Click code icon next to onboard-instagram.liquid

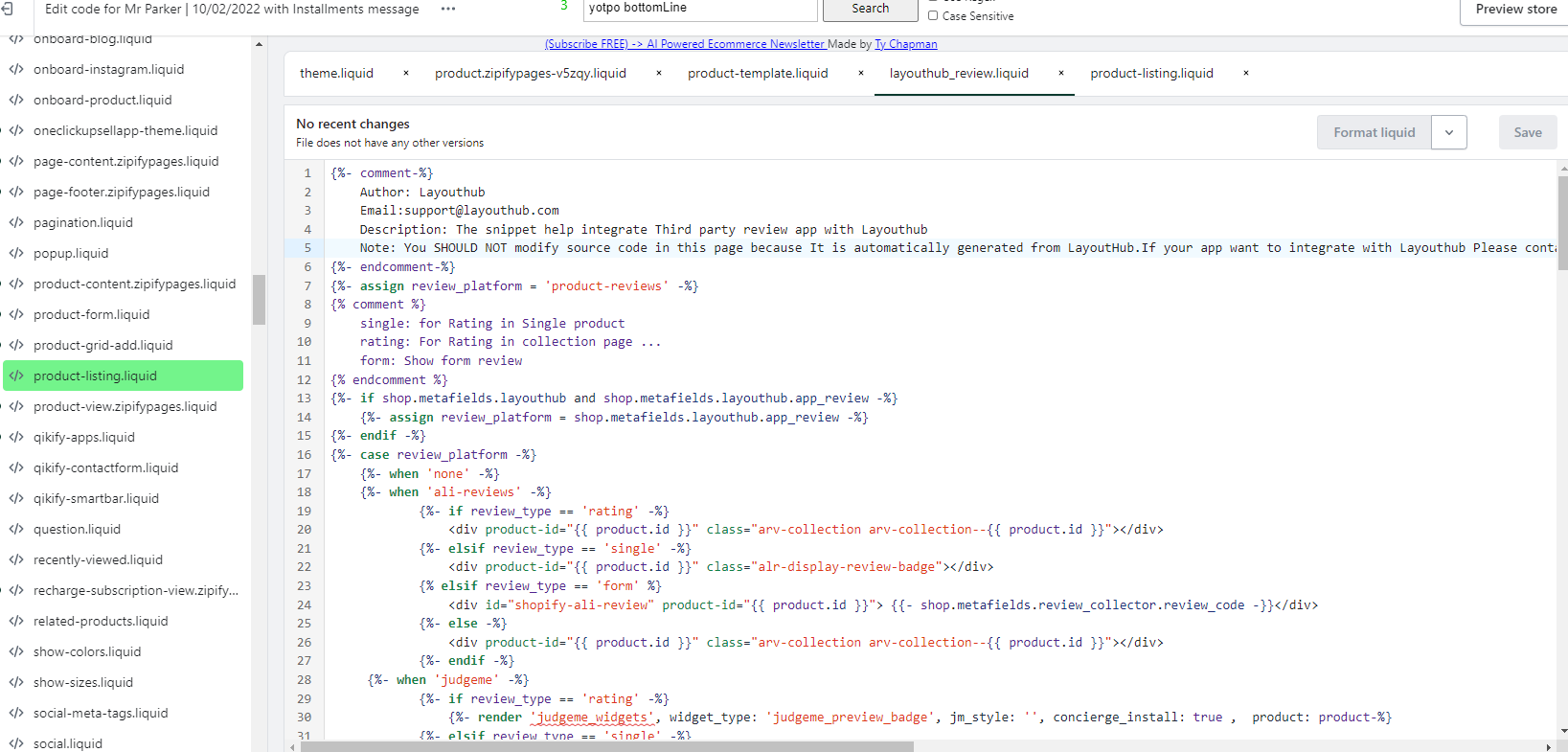coord(16,69)
